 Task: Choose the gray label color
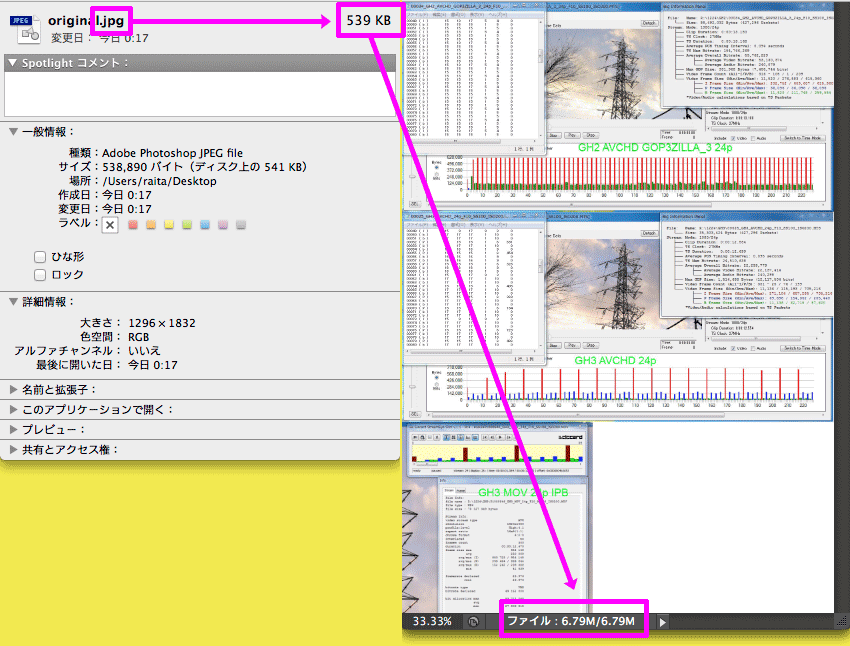click(x=241, y=225)
